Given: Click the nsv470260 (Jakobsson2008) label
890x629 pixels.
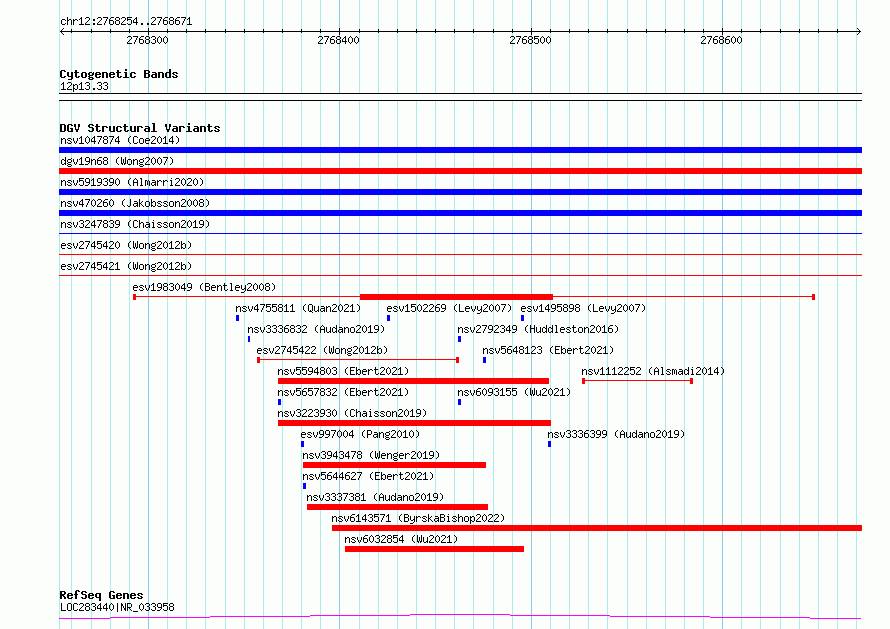Looking at the screenshot, I should (135, 203).
